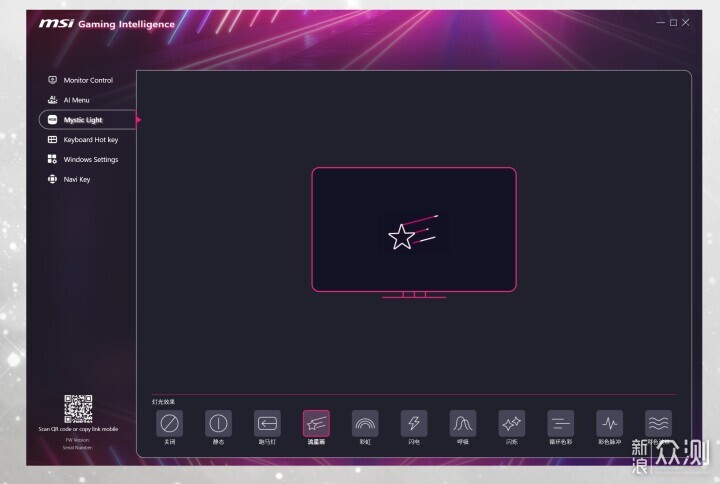720x484 pixels.
Task: Select the 呼吸 (breathing) lighting effect
Action: point(463,423)
